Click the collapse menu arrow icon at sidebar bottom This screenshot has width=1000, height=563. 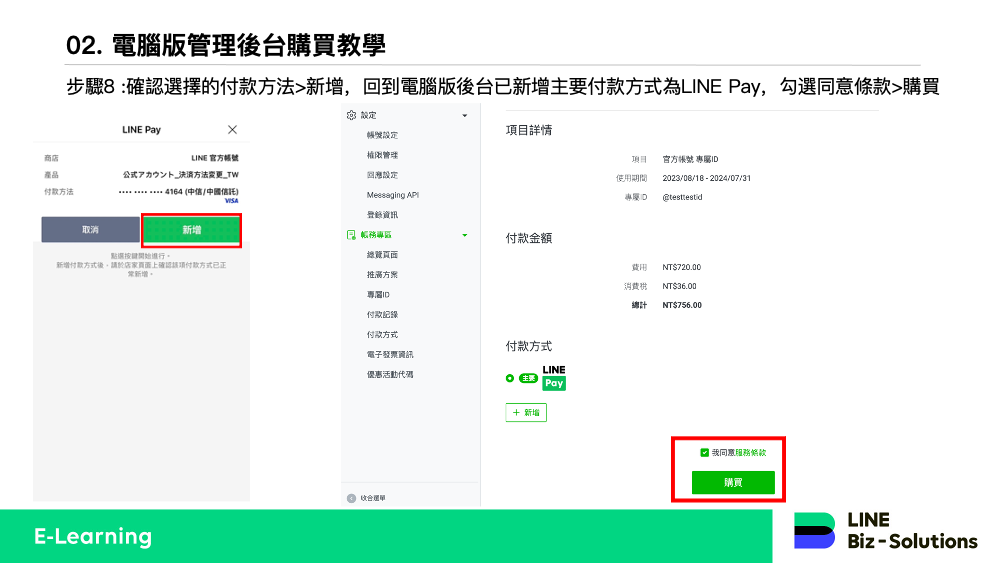pyautogui.click(x=351, y=497)
